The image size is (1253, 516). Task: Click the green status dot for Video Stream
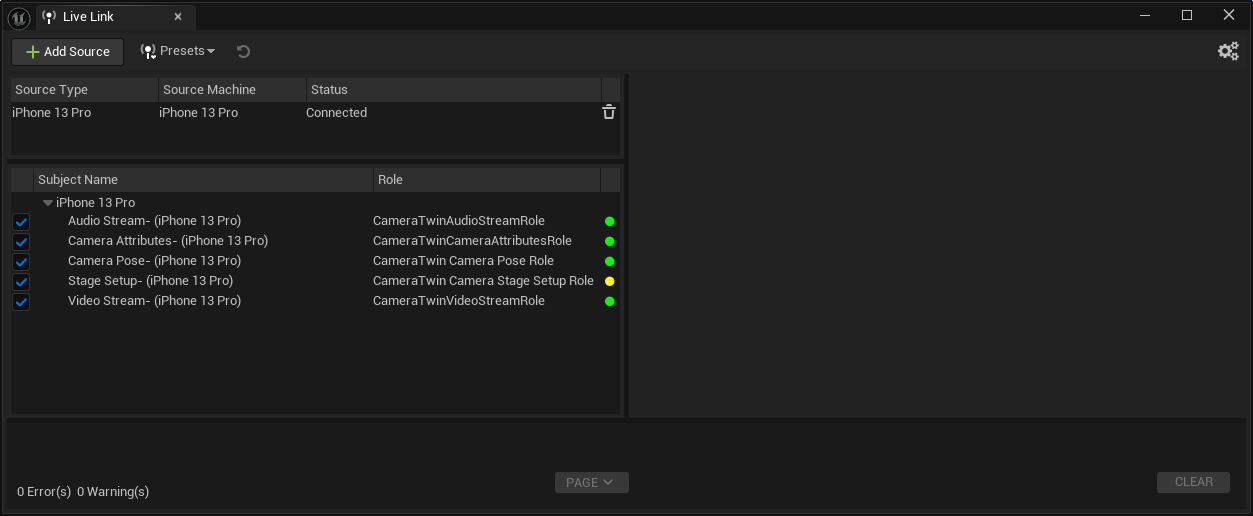pos(609,301)
